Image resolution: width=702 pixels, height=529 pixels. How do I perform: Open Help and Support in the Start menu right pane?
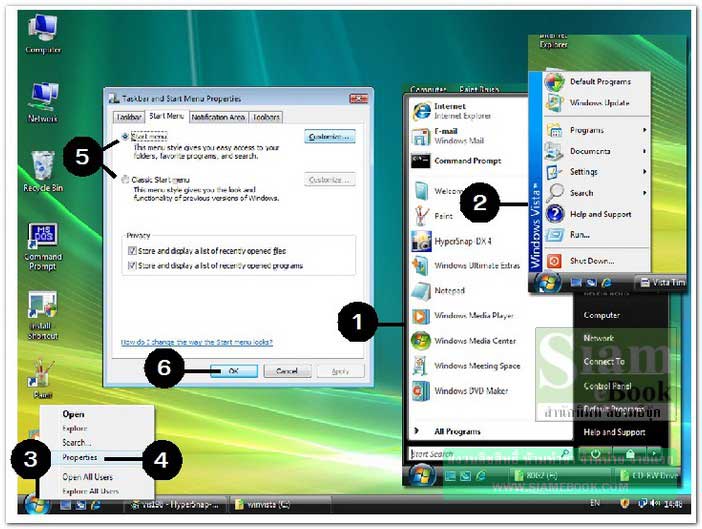(614, 432)
